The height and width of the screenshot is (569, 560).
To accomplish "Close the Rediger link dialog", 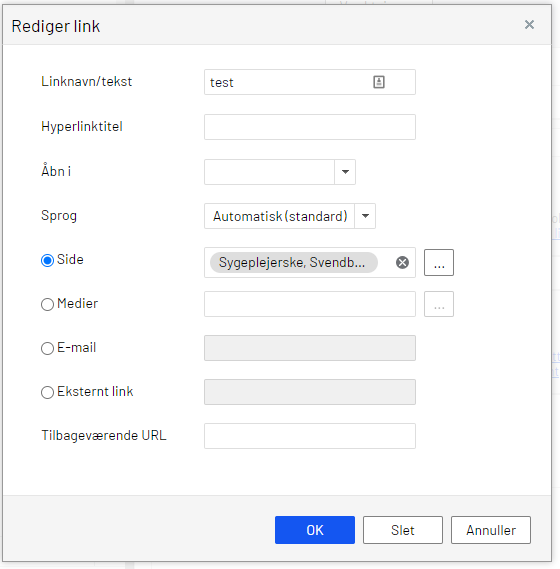I will pos(529,25).
